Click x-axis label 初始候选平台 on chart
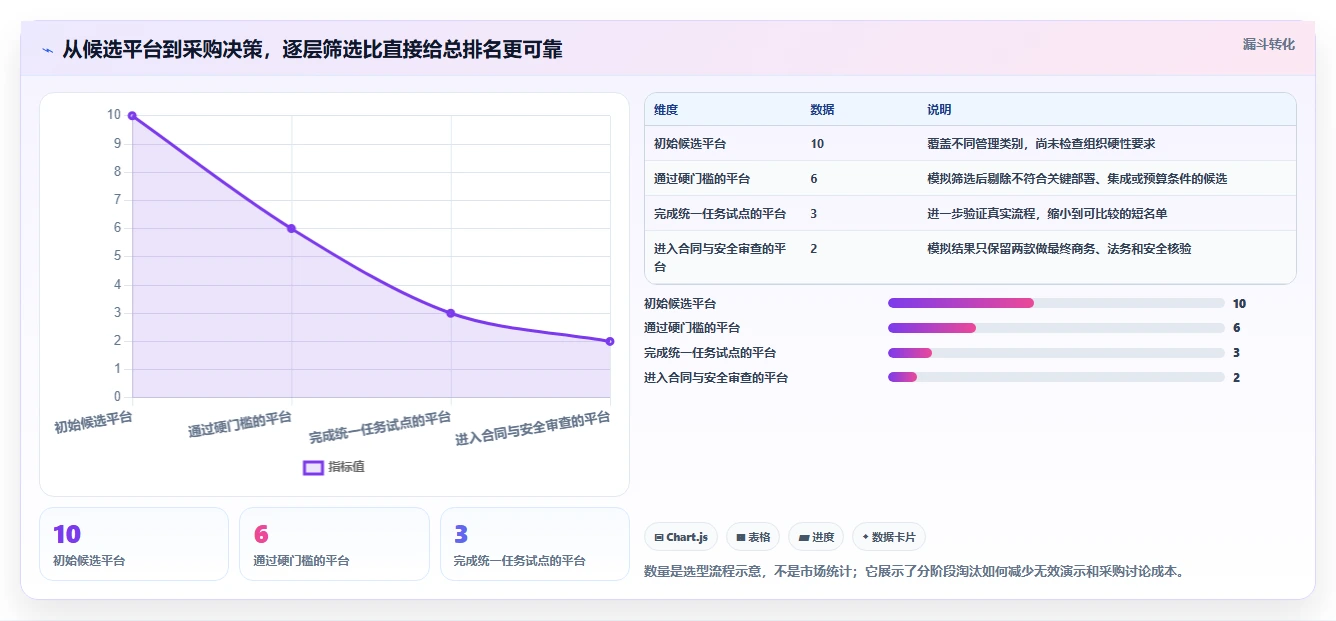The width and height of the screenshot is (1336, 621). pyautogui.click(x=93, y=422)
